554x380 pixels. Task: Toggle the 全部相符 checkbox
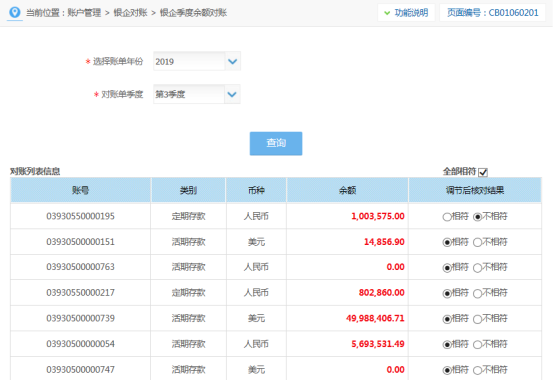pos(483,172)
